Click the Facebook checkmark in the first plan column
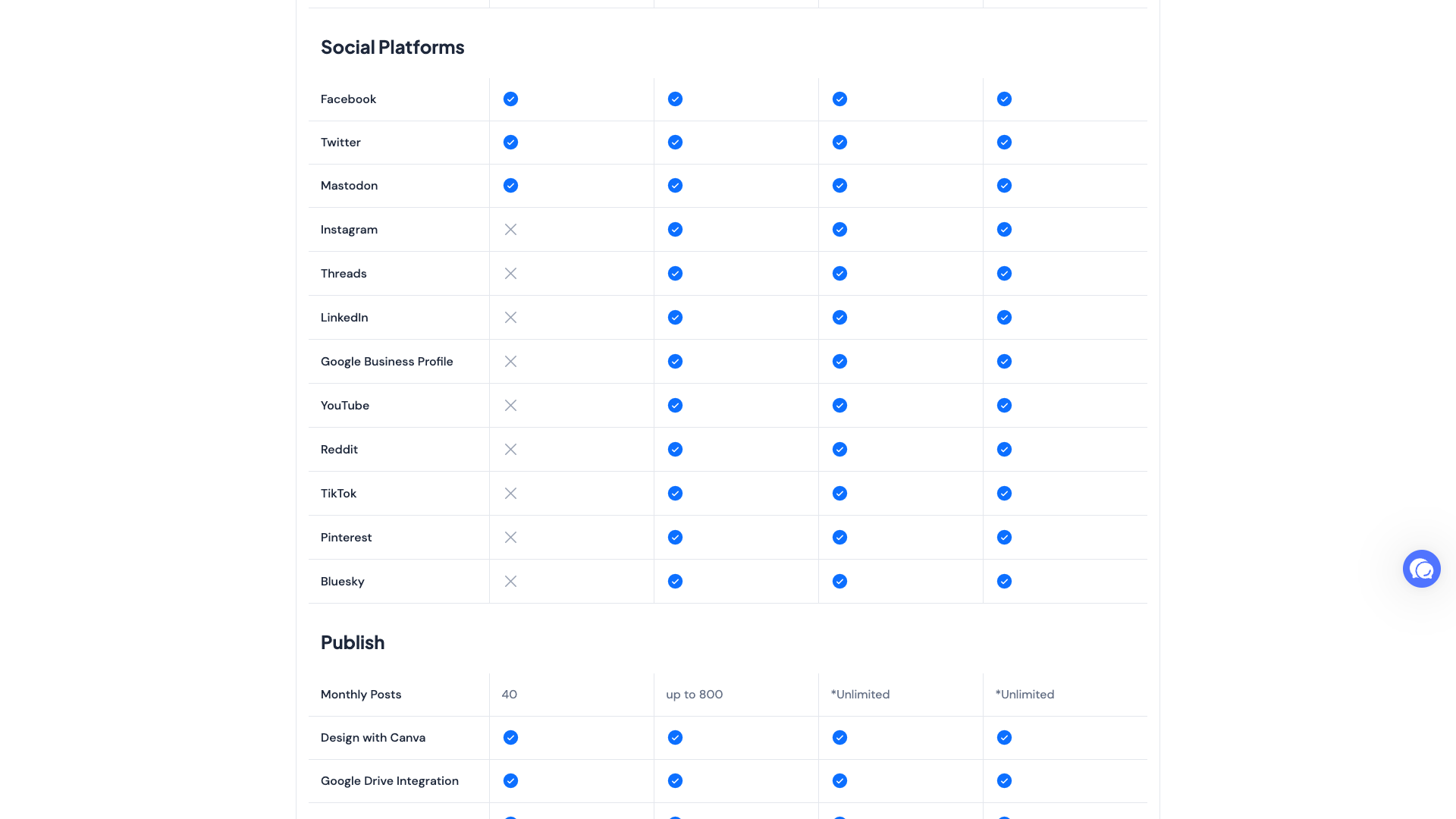Viewport: 1456px width, 819px height. (x=510, y=99)
